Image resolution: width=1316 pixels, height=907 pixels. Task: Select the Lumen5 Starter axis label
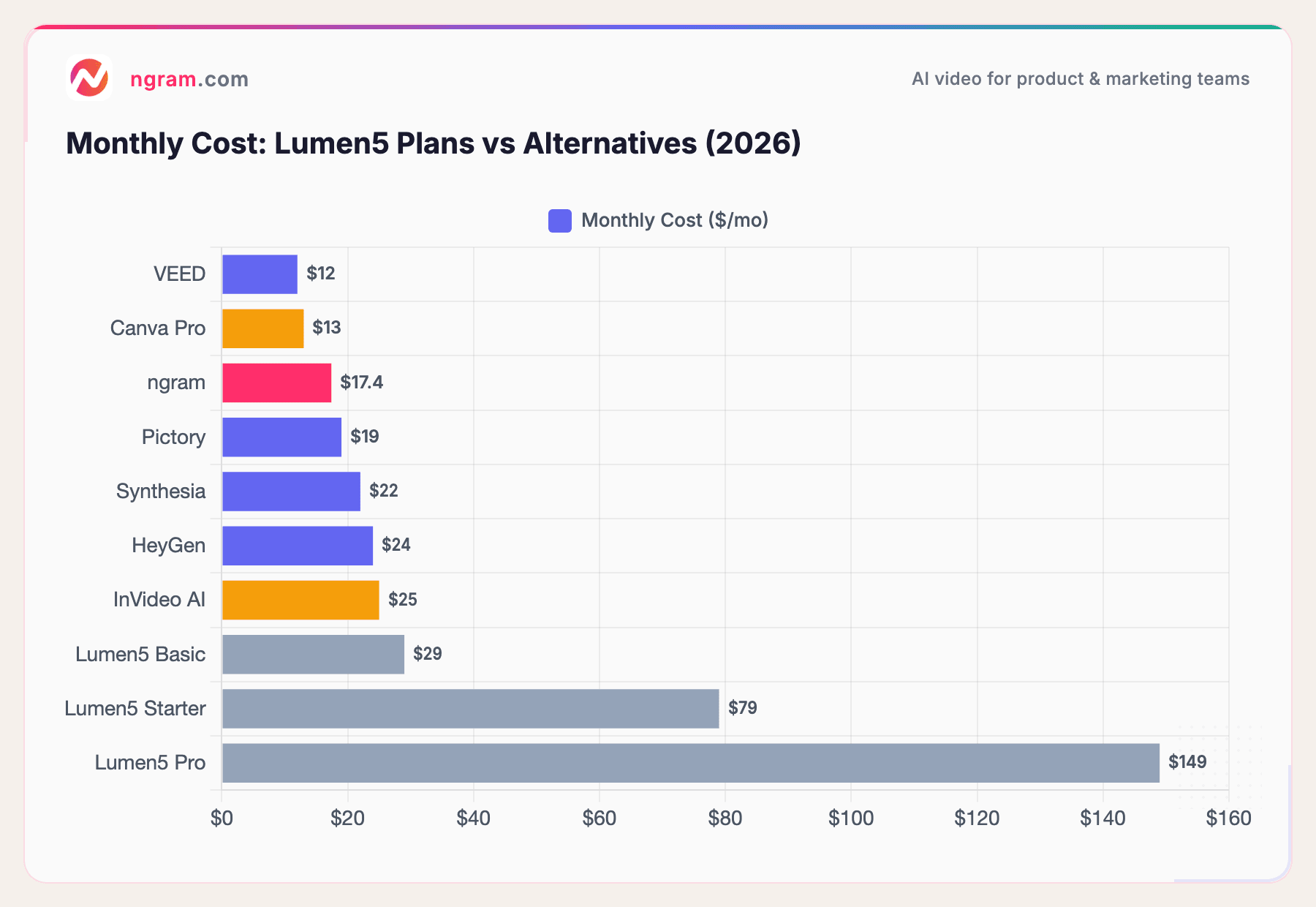(136, 708)
